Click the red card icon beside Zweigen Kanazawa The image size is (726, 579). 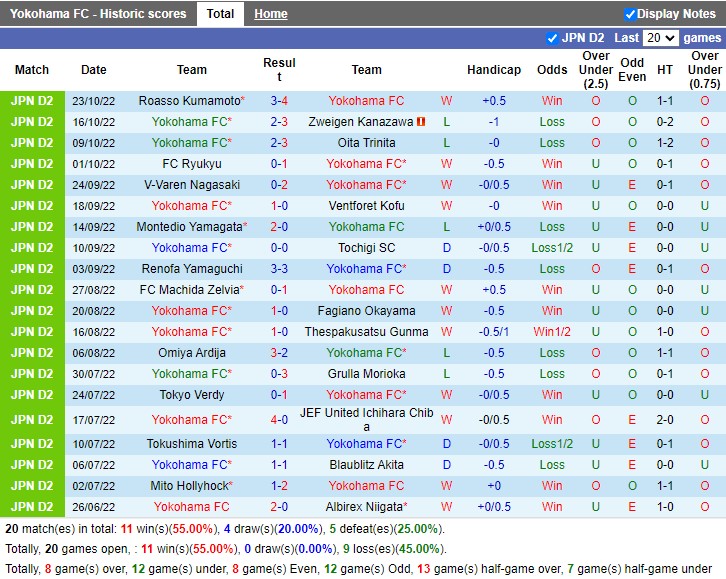click(421, 122)
